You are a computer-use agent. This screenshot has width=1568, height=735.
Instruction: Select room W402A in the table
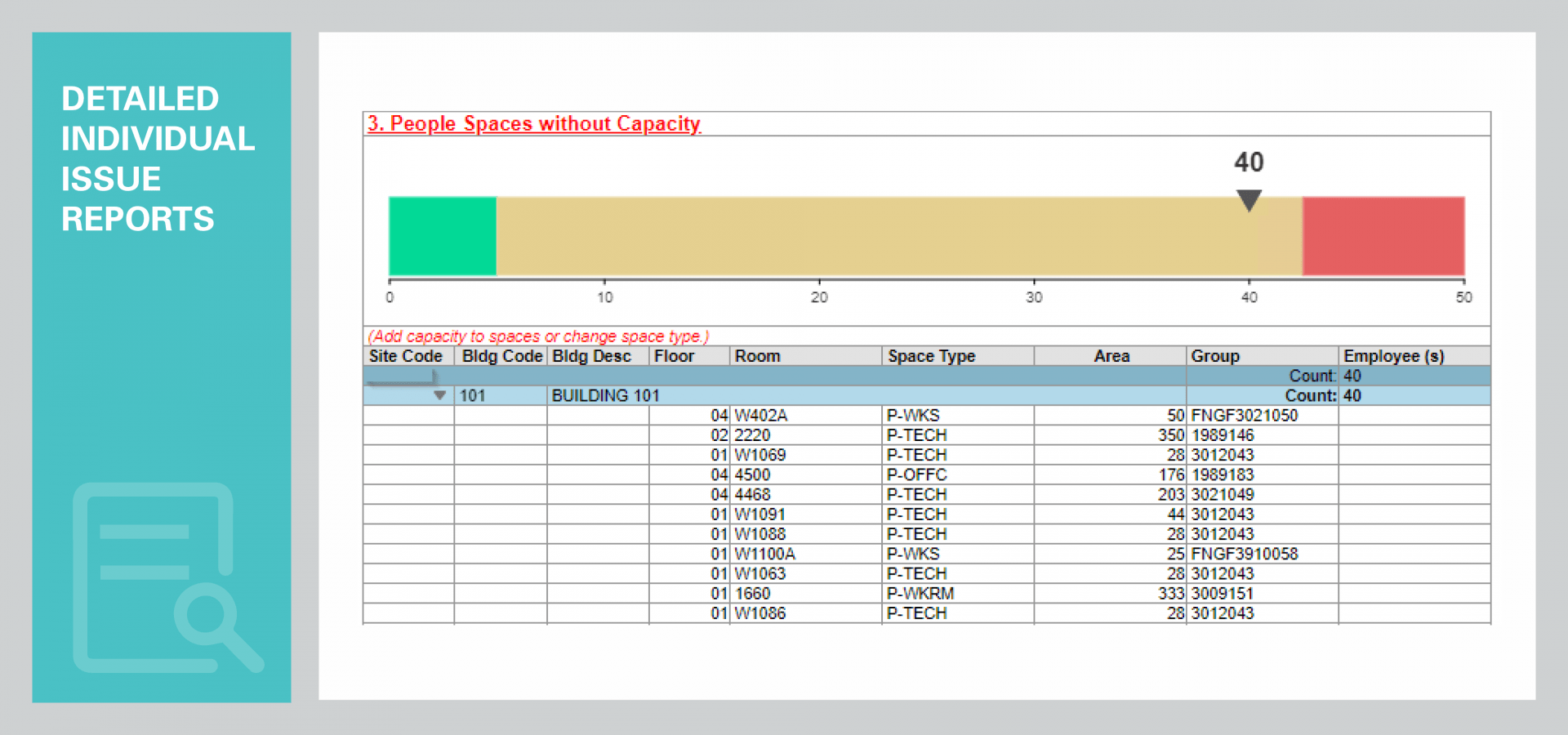click(x=759, y=415)
